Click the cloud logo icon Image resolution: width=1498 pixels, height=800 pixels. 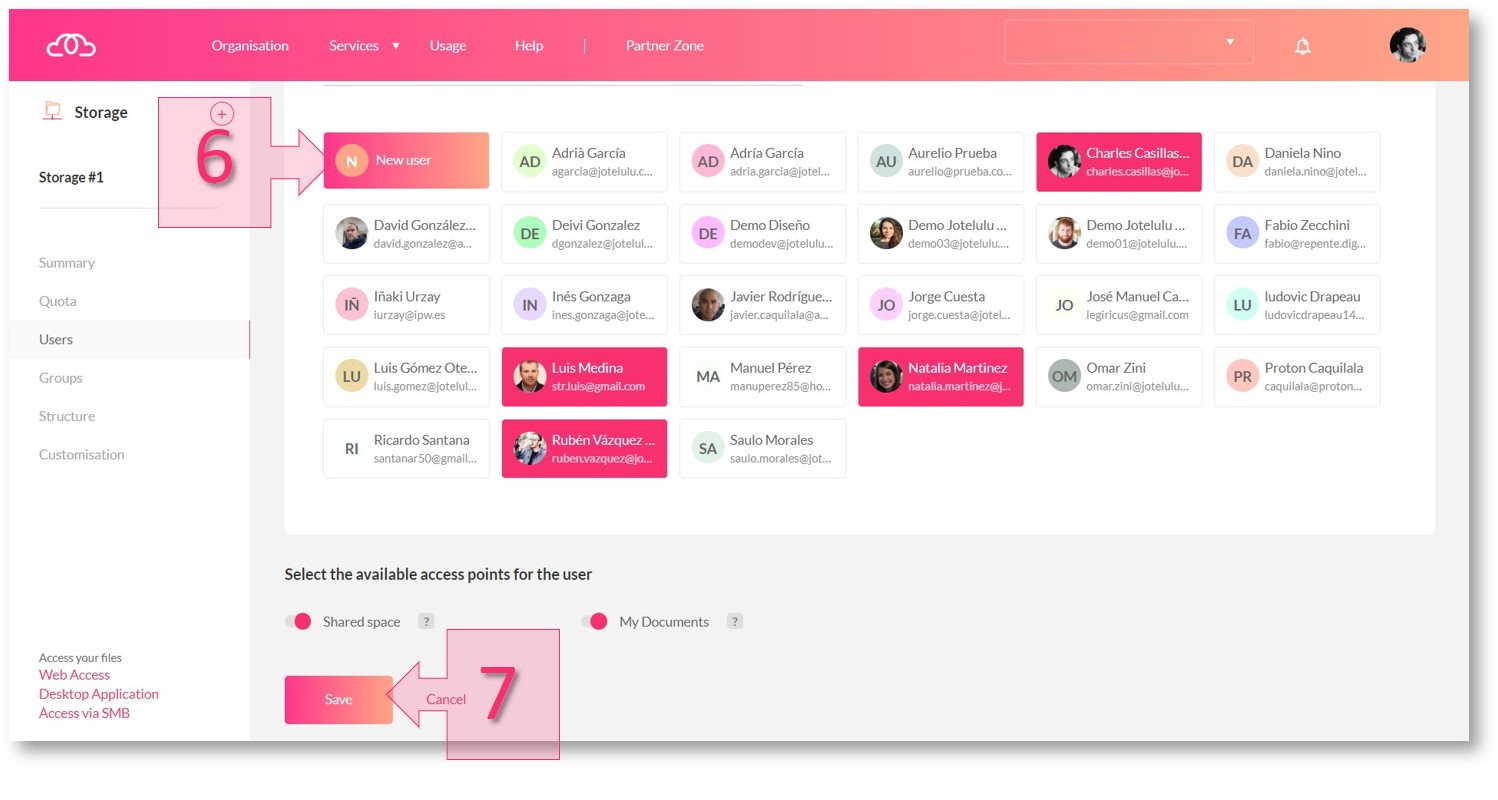pyautogui.click(x=71, y=45)
